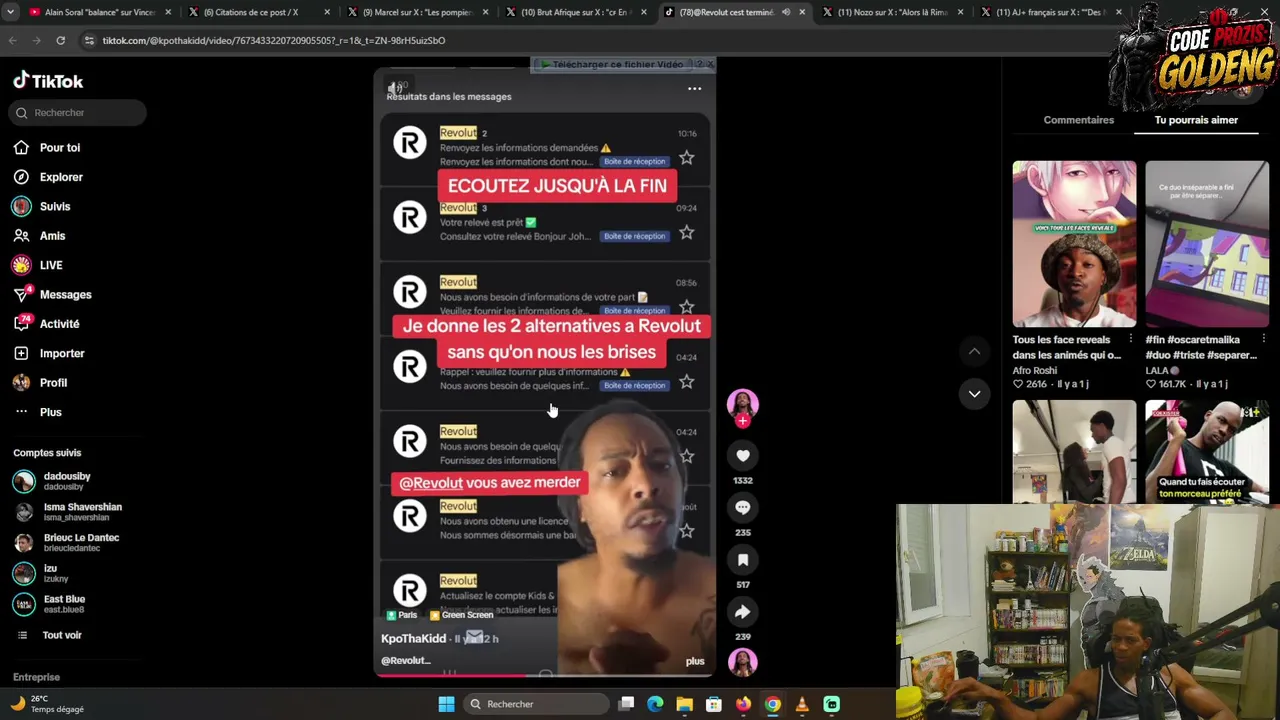Like the video with heart icon
Image resolution: width=1280 pixels, height=720 pixels.
pyautogui.click(x=742, y=456)
